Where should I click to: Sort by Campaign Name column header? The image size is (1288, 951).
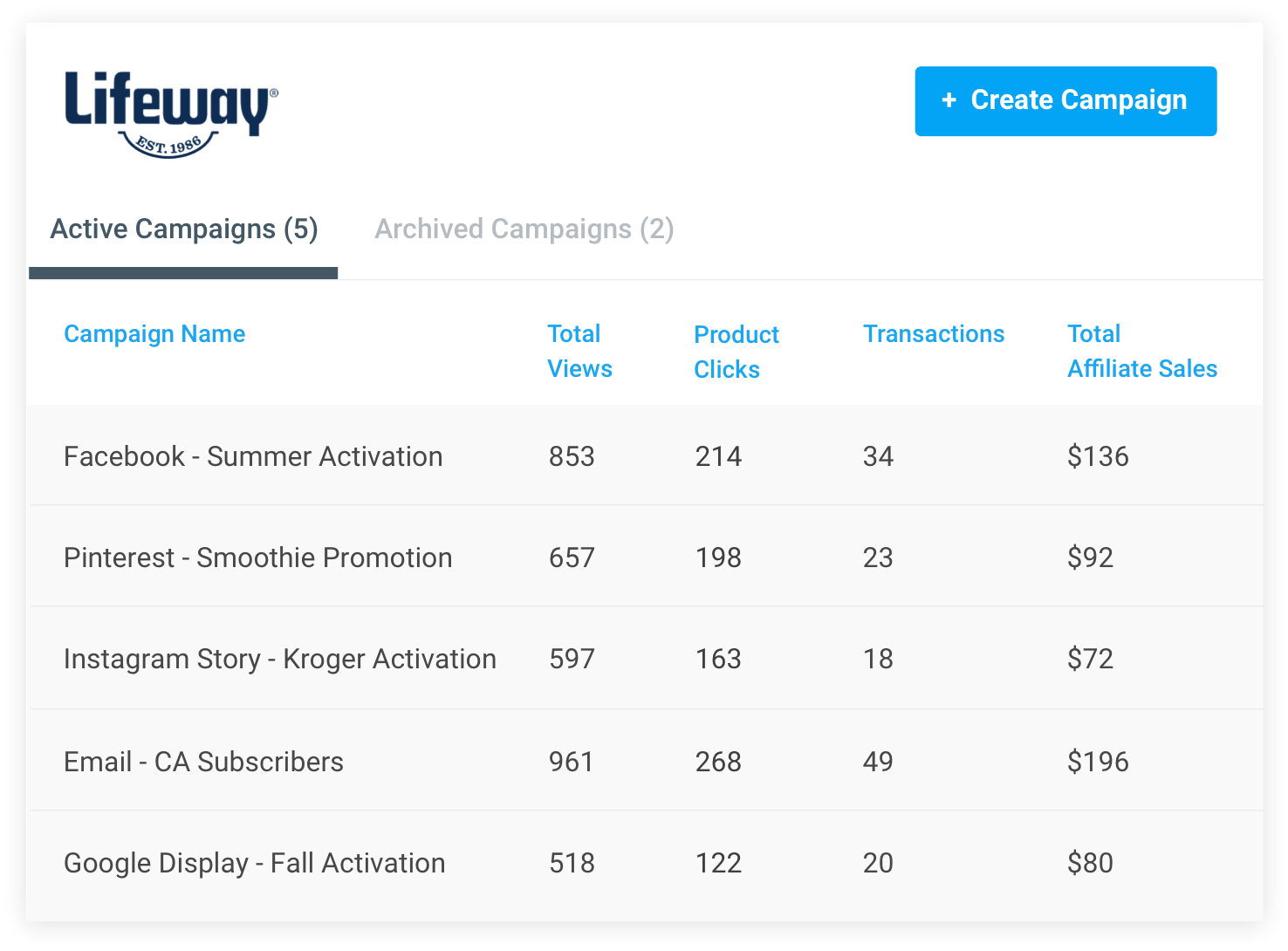(x=154, y=334)
